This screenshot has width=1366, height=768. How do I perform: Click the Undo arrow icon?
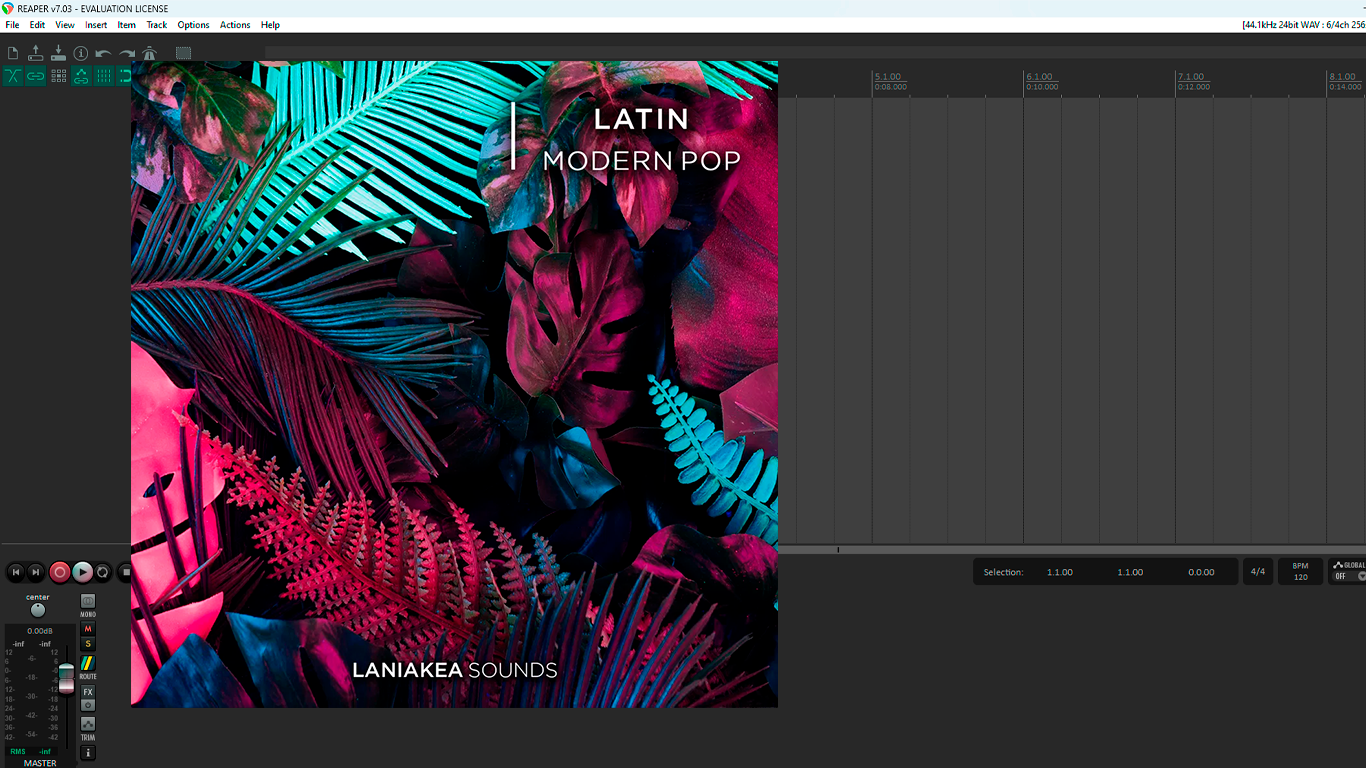click(103, 53)
